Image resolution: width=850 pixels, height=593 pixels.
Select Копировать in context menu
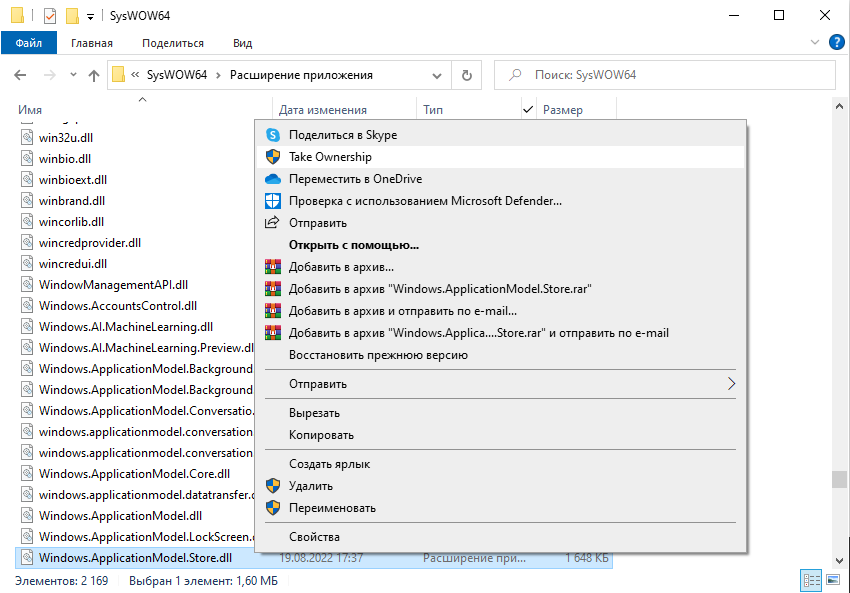click(x=500, y=435)
